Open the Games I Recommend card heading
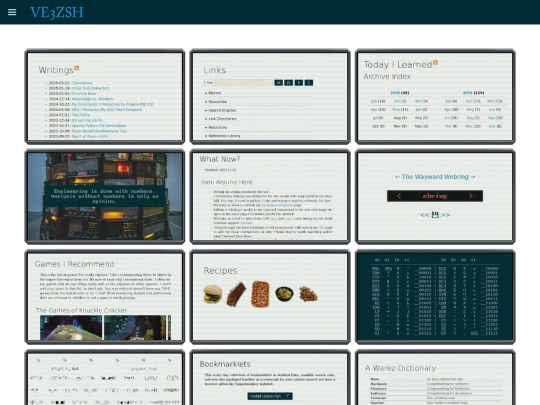Screen dimensions: 540x405 pos(74,264)
